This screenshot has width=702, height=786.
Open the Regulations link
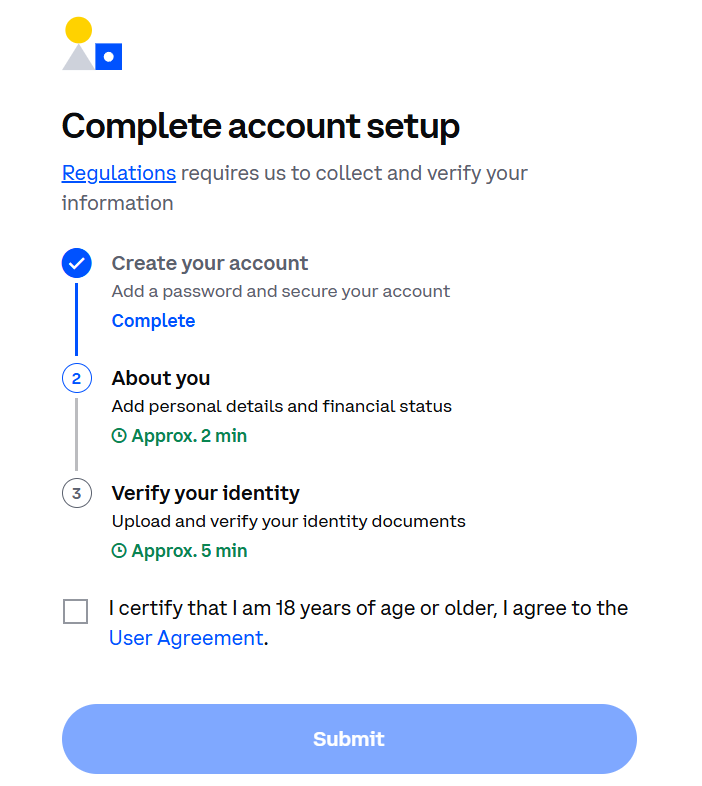(x=119, y=173)
